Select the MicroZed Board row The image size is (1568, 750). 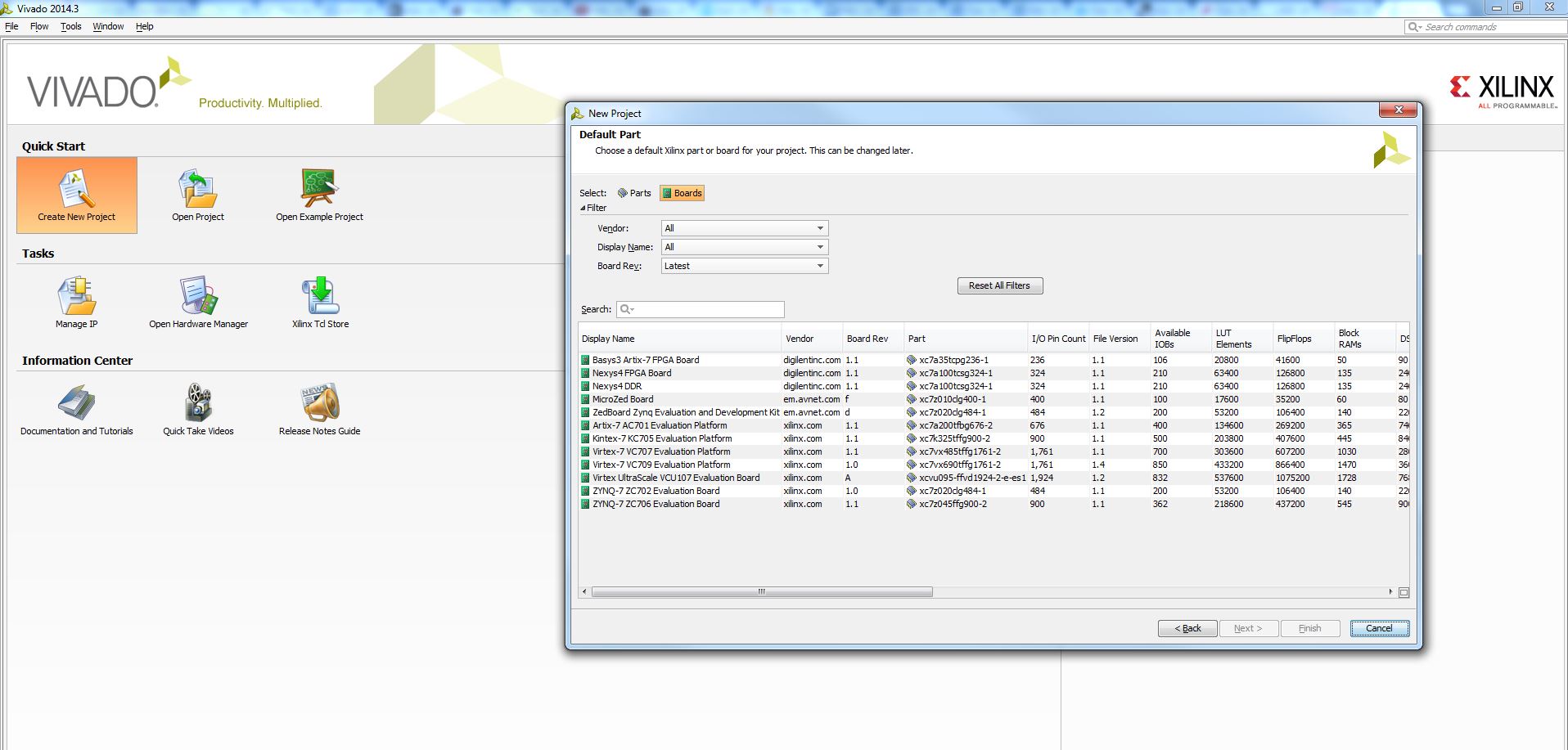tap(994, 399)
